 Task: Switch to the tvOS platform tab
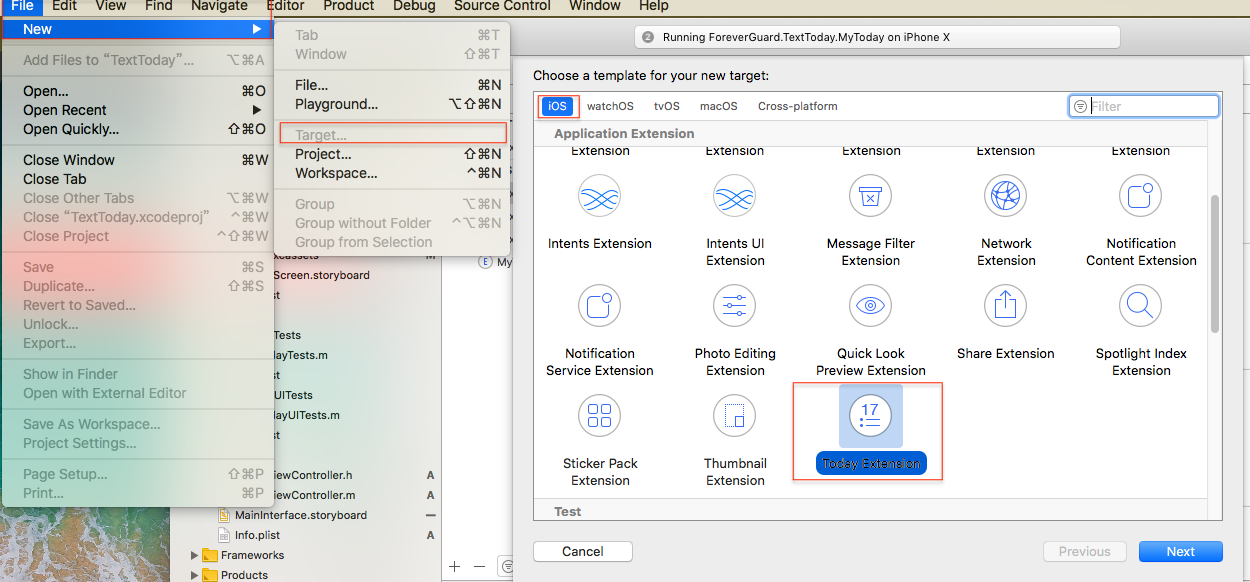[x=667, y=106]
